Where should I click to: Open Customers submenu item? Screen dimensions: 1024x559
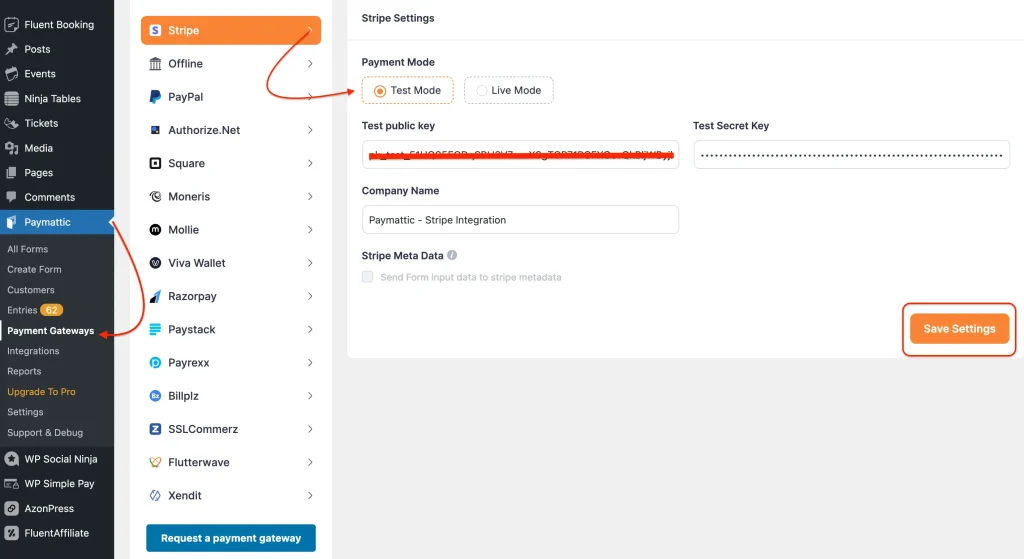tap(31, 290)
